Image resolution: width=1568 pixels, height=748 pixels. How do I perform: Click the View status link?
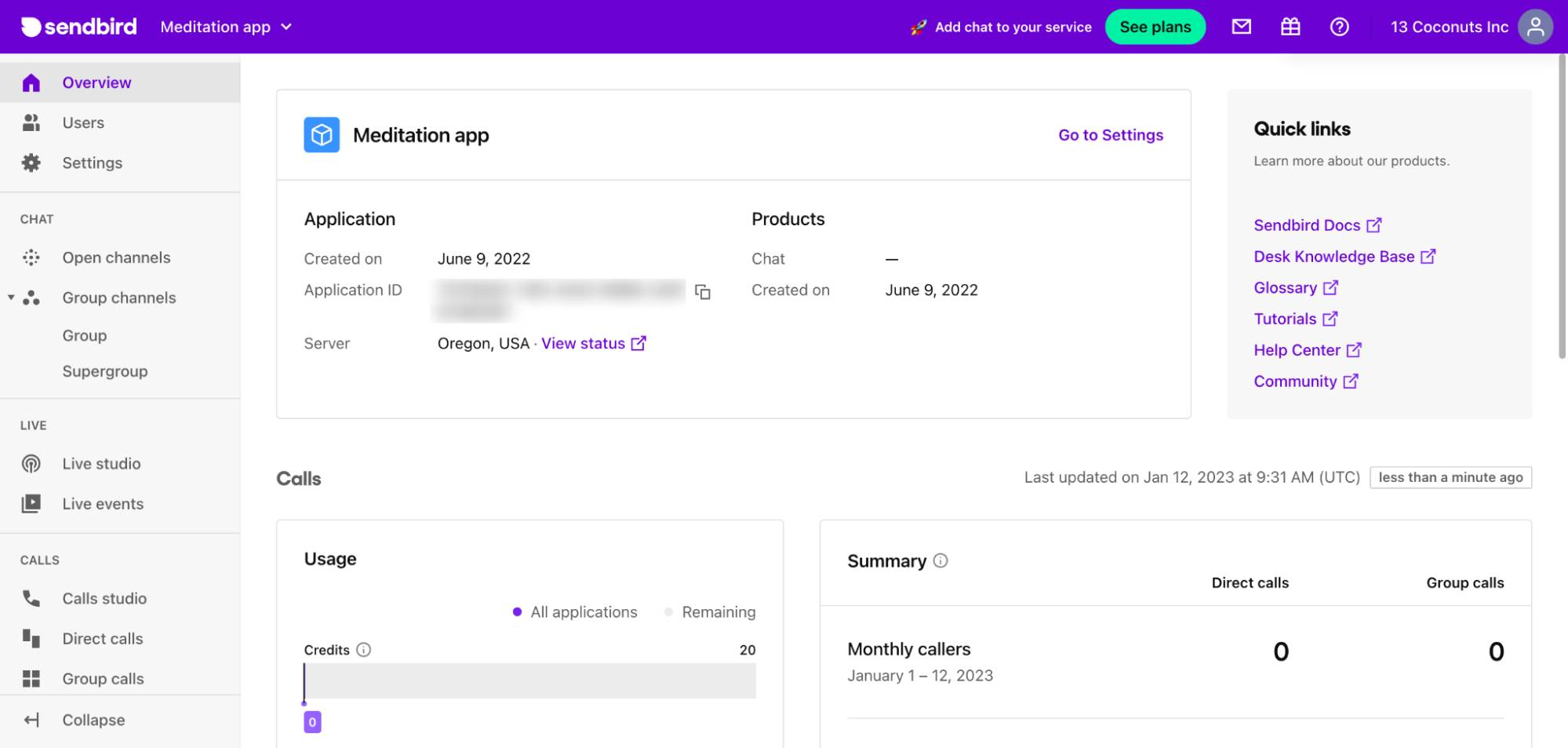[x=583, y=344]
